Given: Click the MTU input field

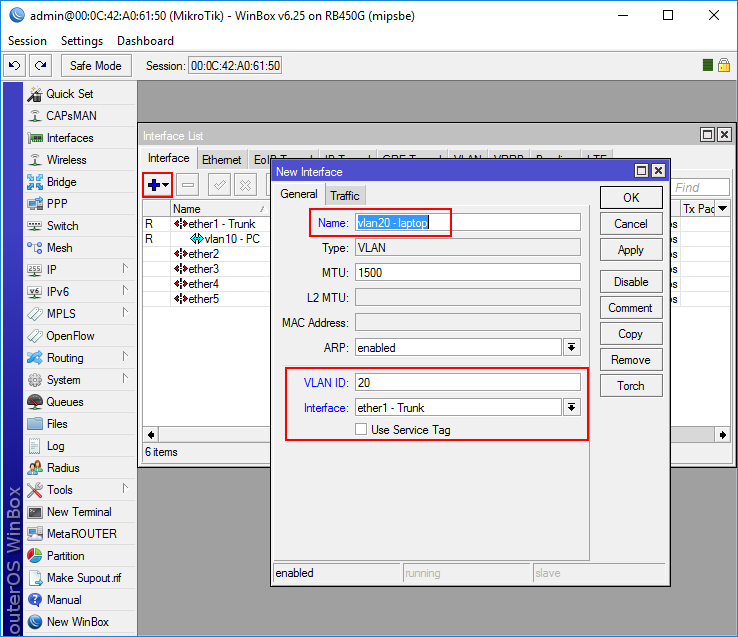Looking at the screenshot, I should [468, 273].
